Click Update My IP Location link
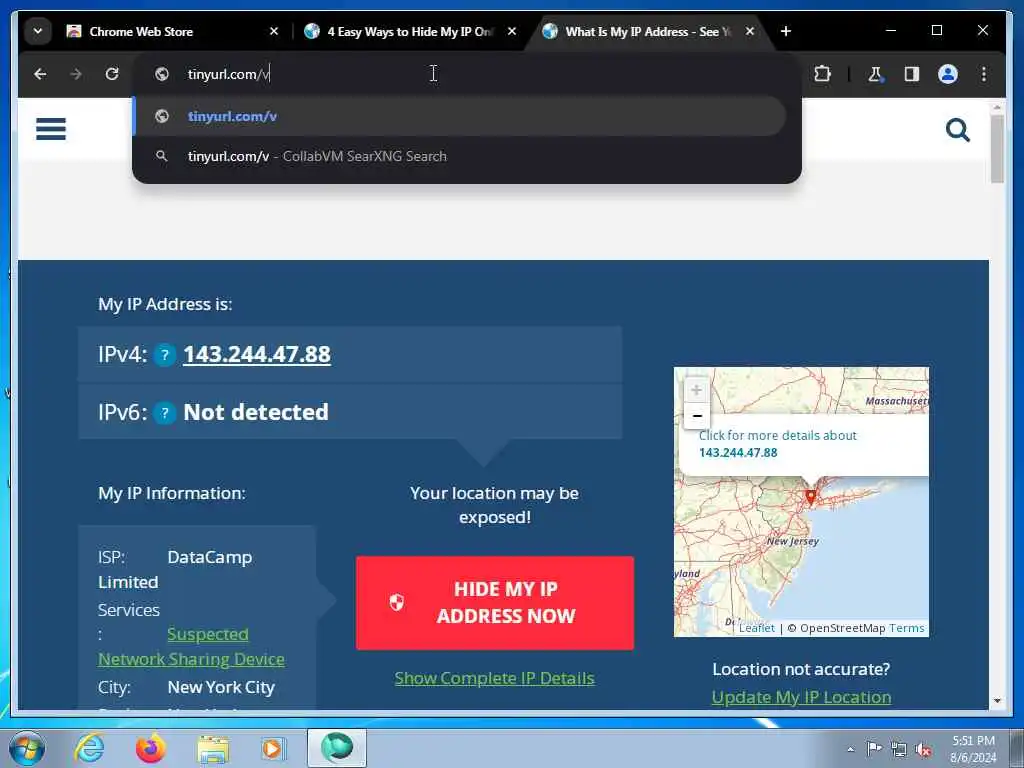Screen dimensions: 1024x768 [801, 697]
